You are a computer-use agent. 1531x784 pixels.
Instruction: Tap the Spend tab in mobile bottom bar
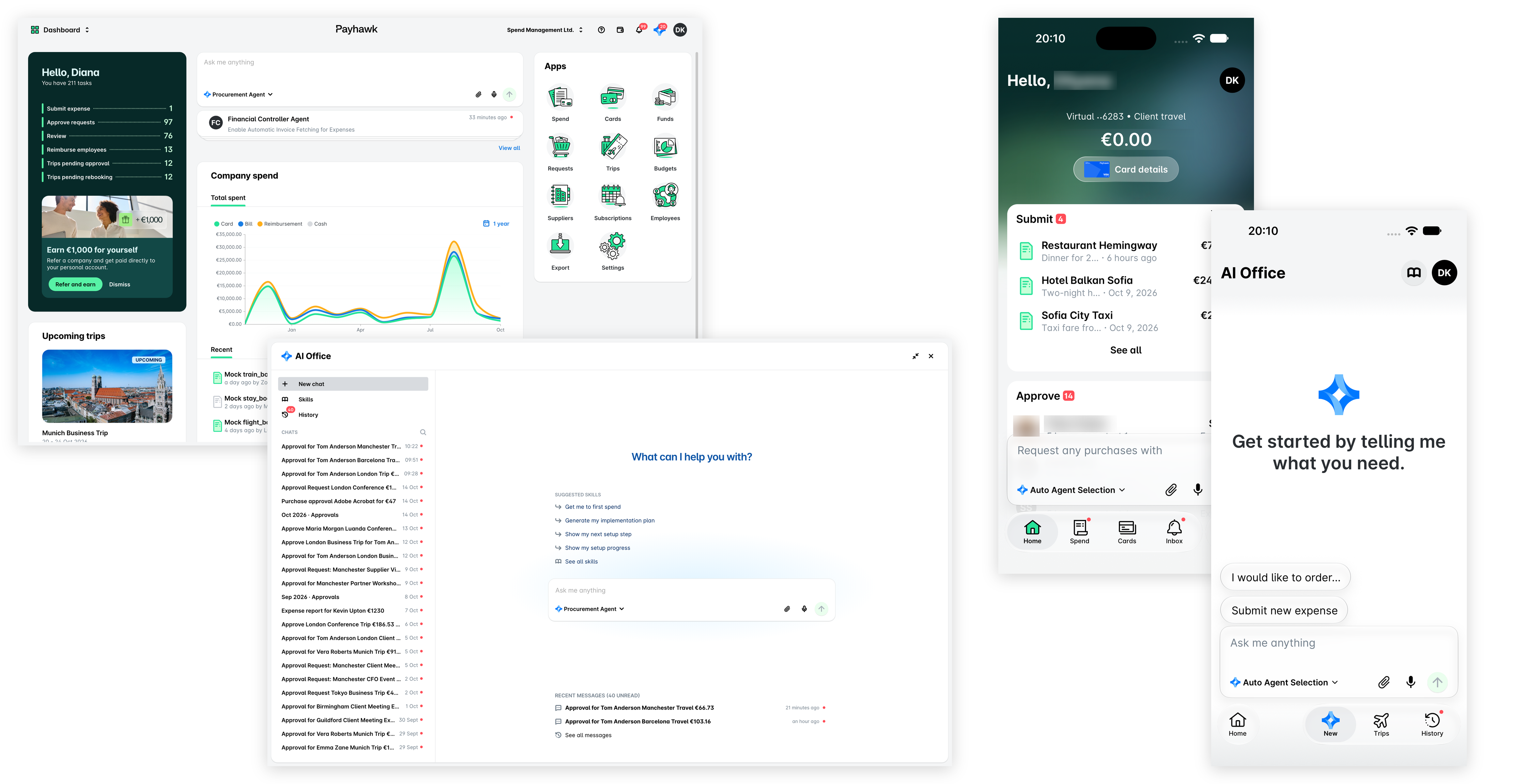tap(1079, 532)
